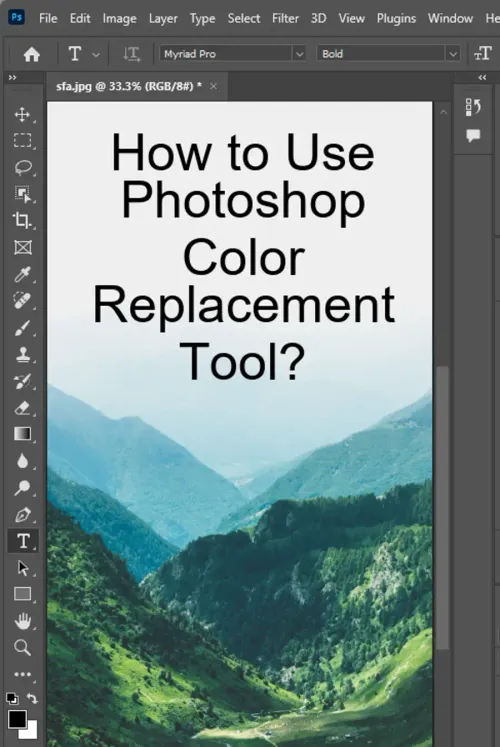Swap foreground and background colors
The height and width of the screenshot is (747, 500).
(32, 698)
